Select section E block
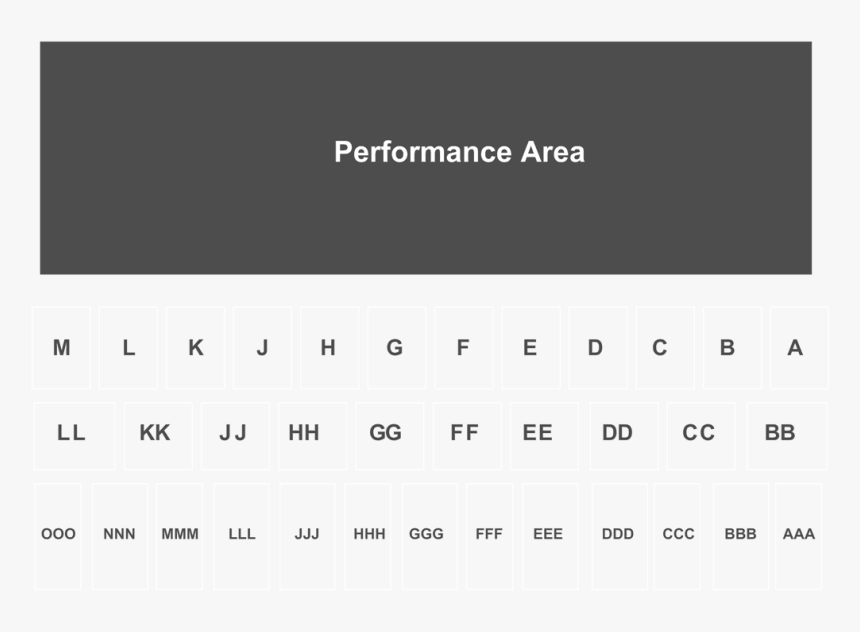 530,348
